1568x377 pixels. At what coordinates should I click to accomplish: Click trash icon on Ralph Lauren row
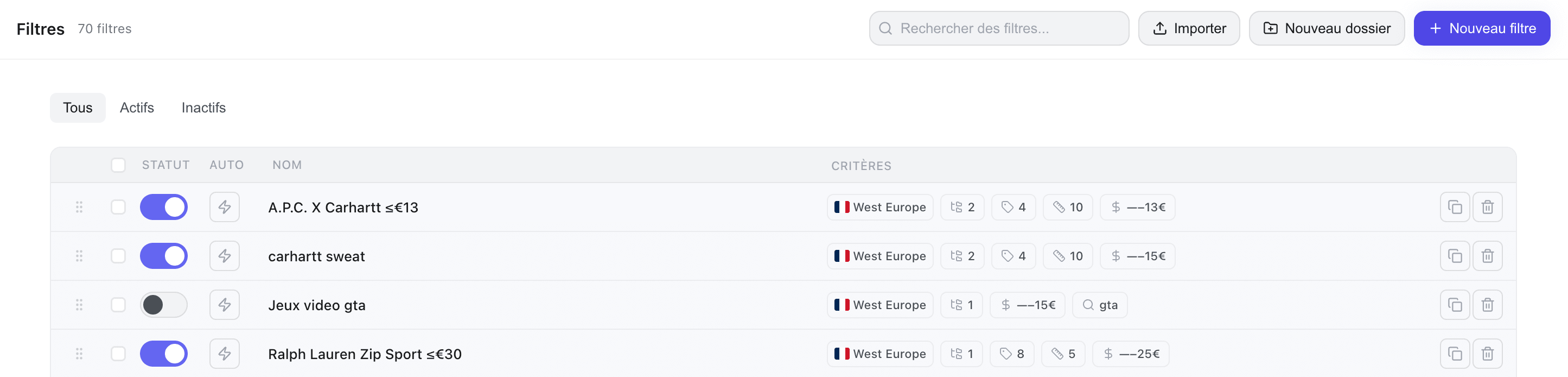point(1488,353)
